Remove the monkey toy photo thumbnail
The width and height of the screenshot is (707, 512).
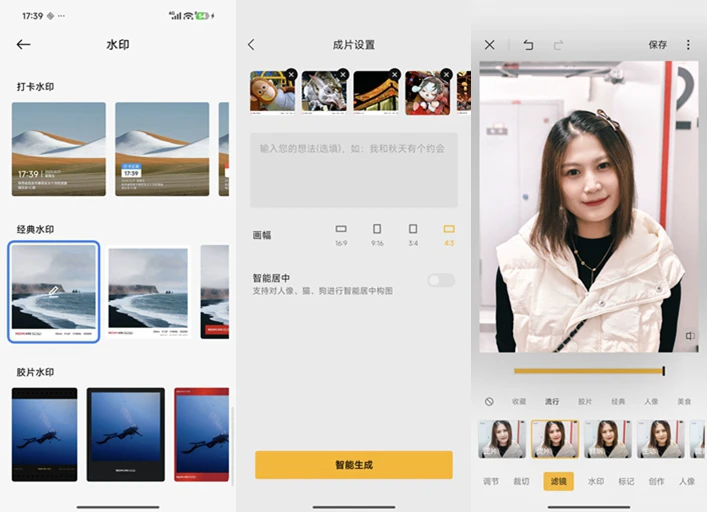291,74
